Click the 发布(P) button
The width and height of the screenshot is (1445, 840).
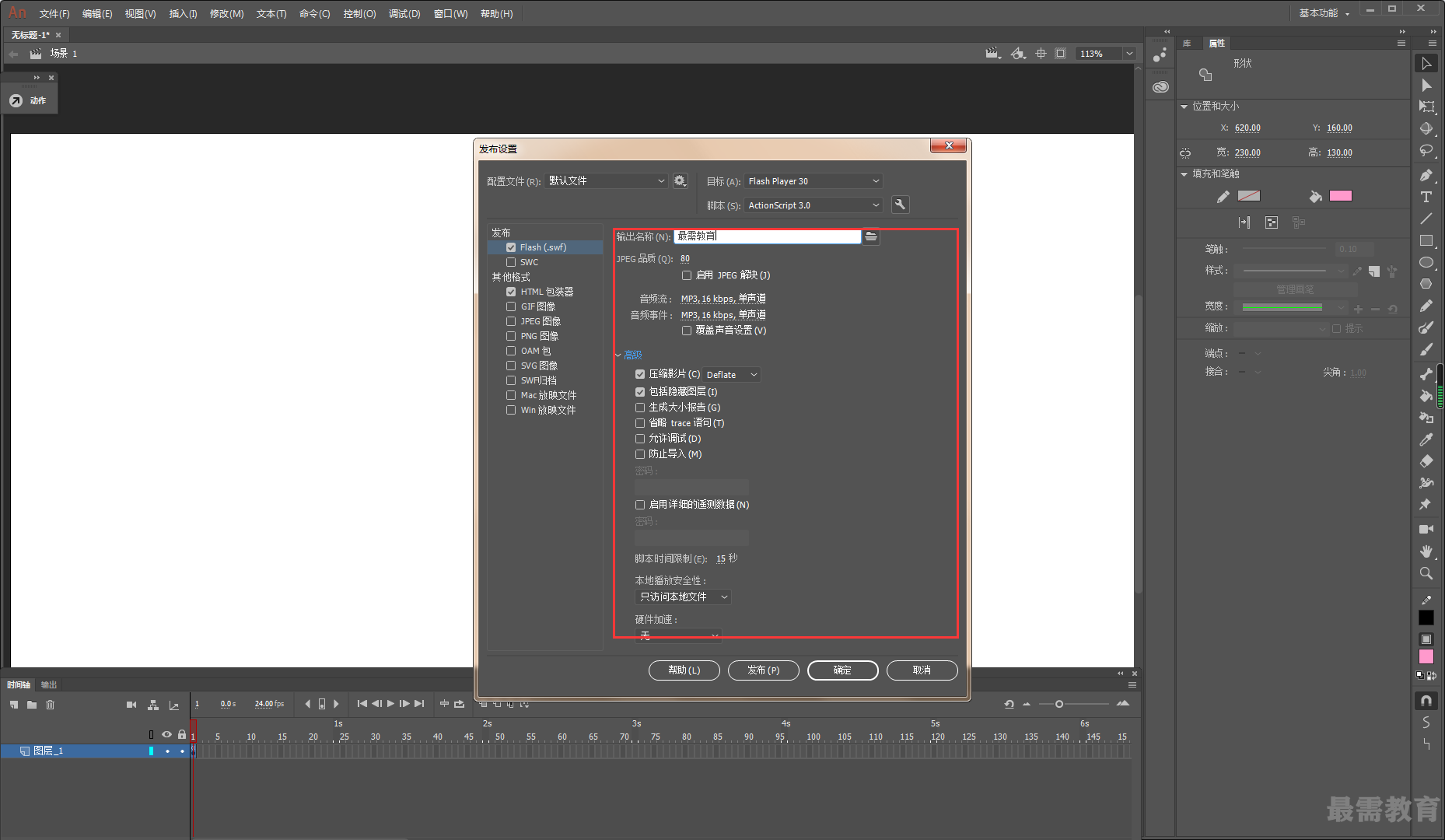[763, 670]
